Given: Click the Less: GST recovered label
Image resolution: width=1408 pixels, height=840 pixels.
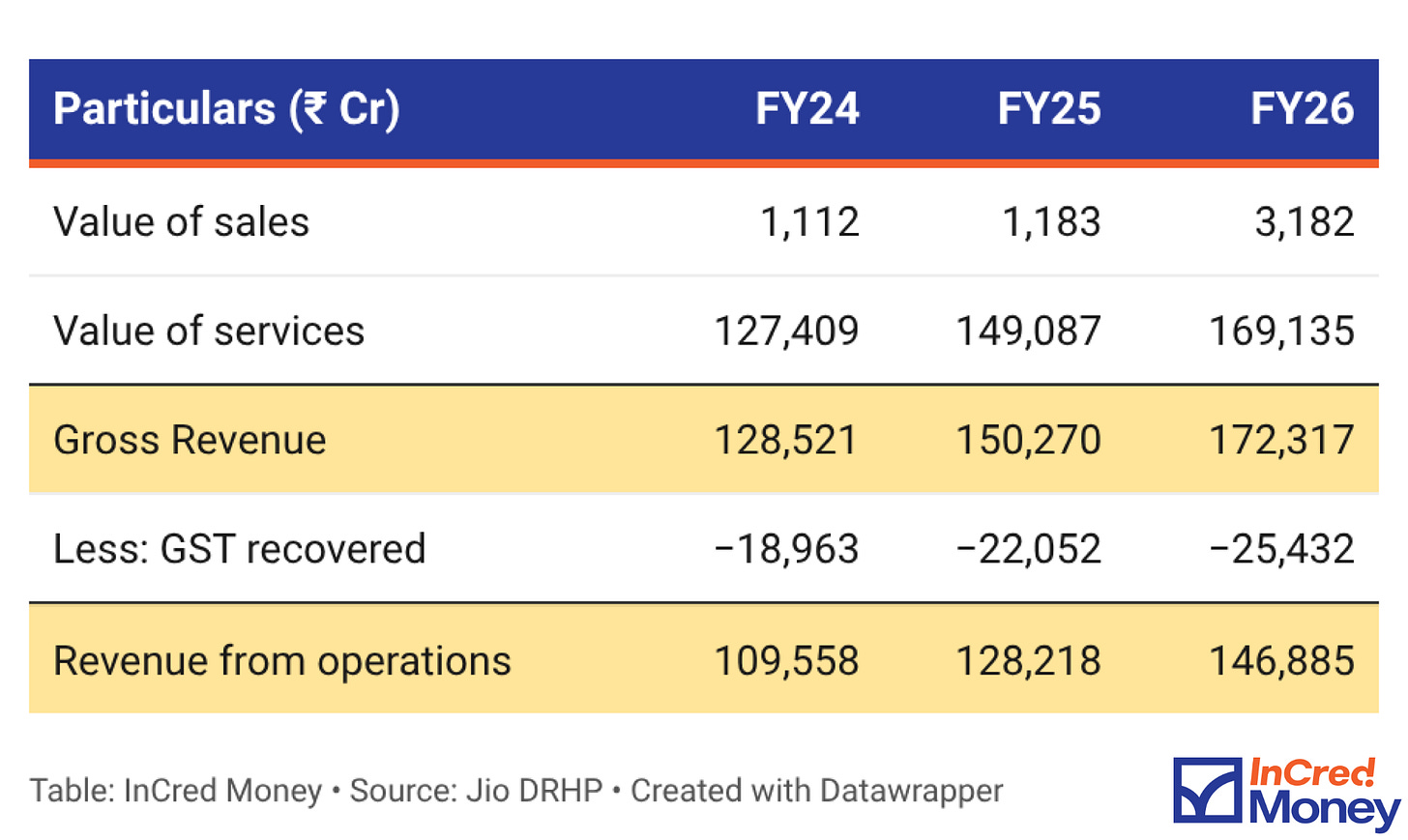Looking at the screenshot, I should tap(239, 549).
